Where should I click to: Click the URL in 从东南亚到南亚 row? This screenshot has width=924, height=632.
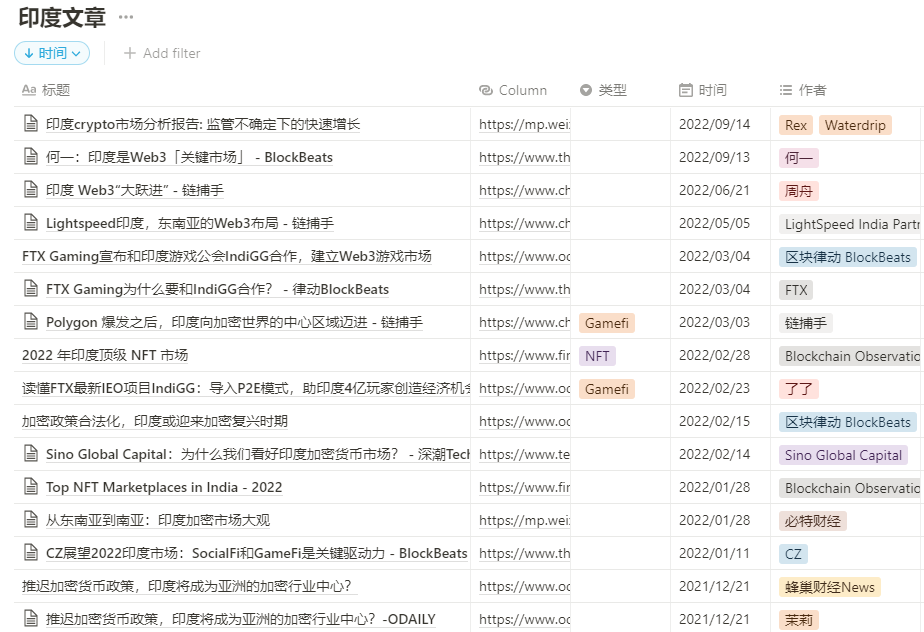click(524, 521)
